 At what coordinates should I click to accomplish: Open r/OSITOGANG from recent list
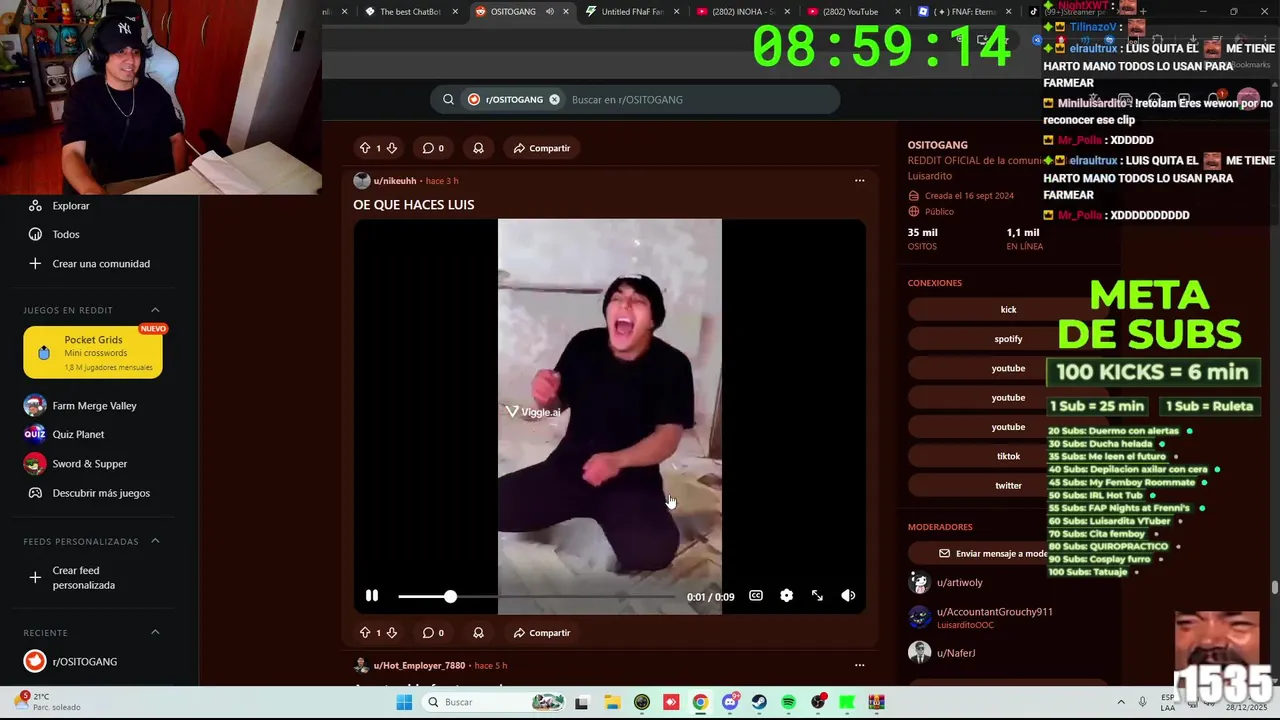point(85,662)
